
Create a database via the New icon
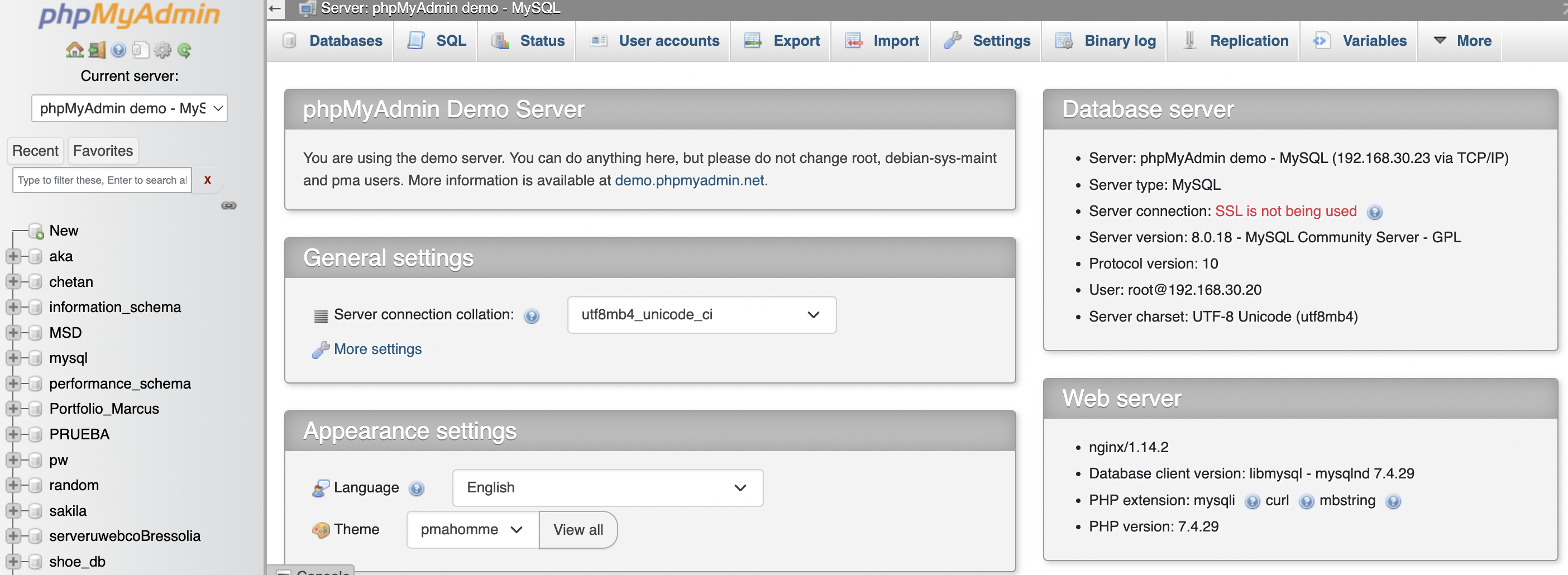36,230
